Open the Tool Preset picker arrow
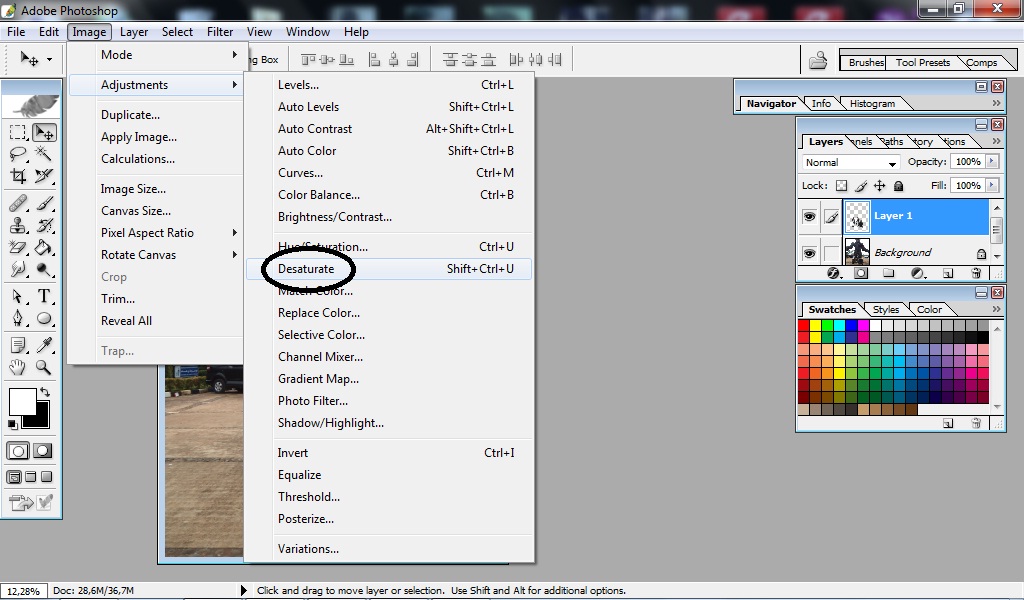Image resolution: width=1024 pixels, height=600 pixels. tap(50, 59)
